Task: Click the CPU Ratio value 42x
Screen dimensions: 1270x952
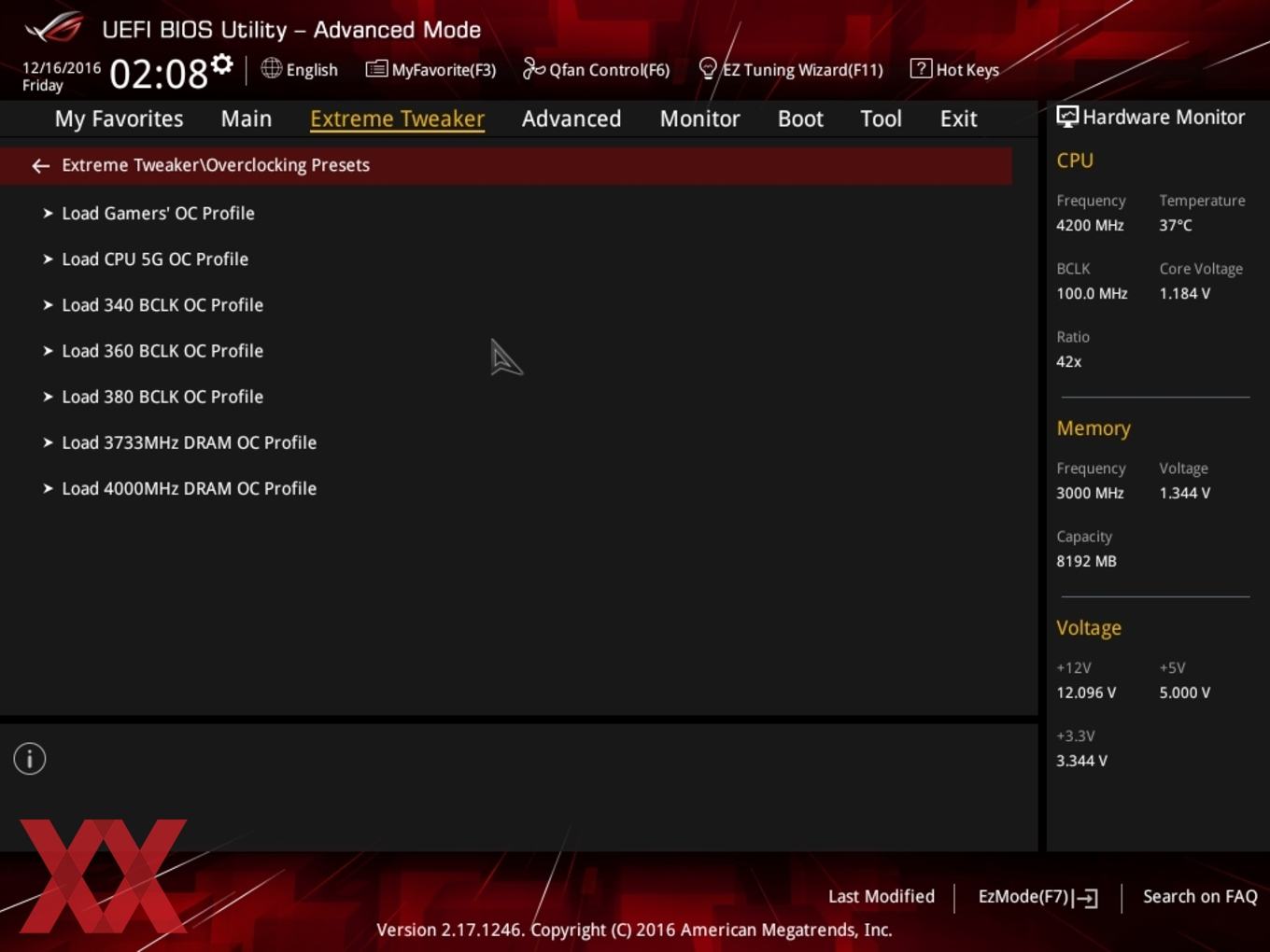Action: [1068, 361]
